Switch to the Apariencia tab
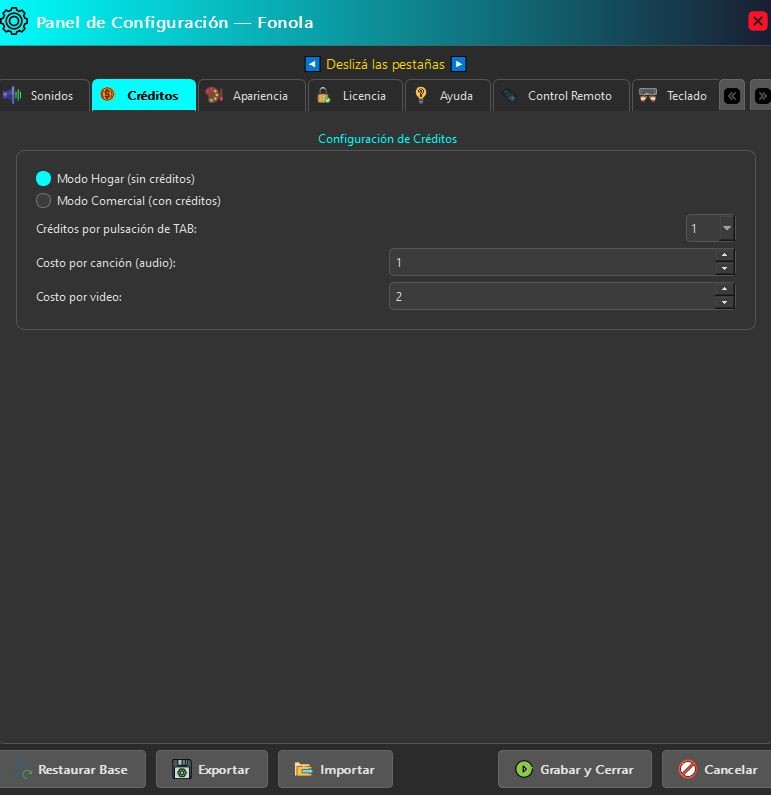The height and width of the screenshot is (795, 771). pyautogui.click(x=252, y=95)
